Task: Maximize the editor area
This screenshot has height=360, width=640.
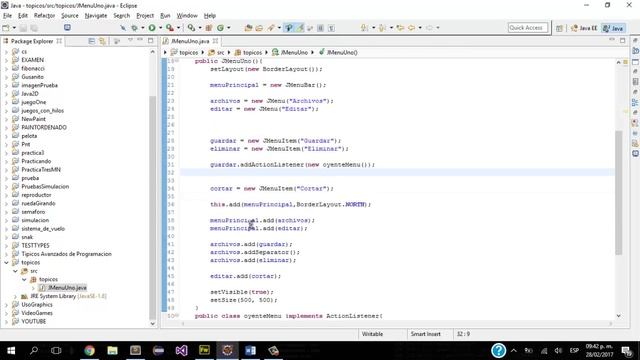Action: click(x=622, y=40)
